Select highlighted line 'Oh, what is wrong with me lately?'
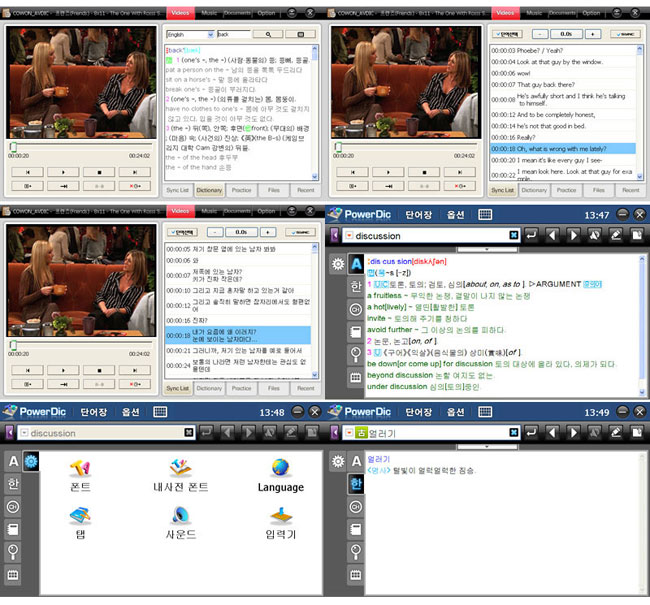The width and height of the screenshot is (650, 605). pos(563,149)
